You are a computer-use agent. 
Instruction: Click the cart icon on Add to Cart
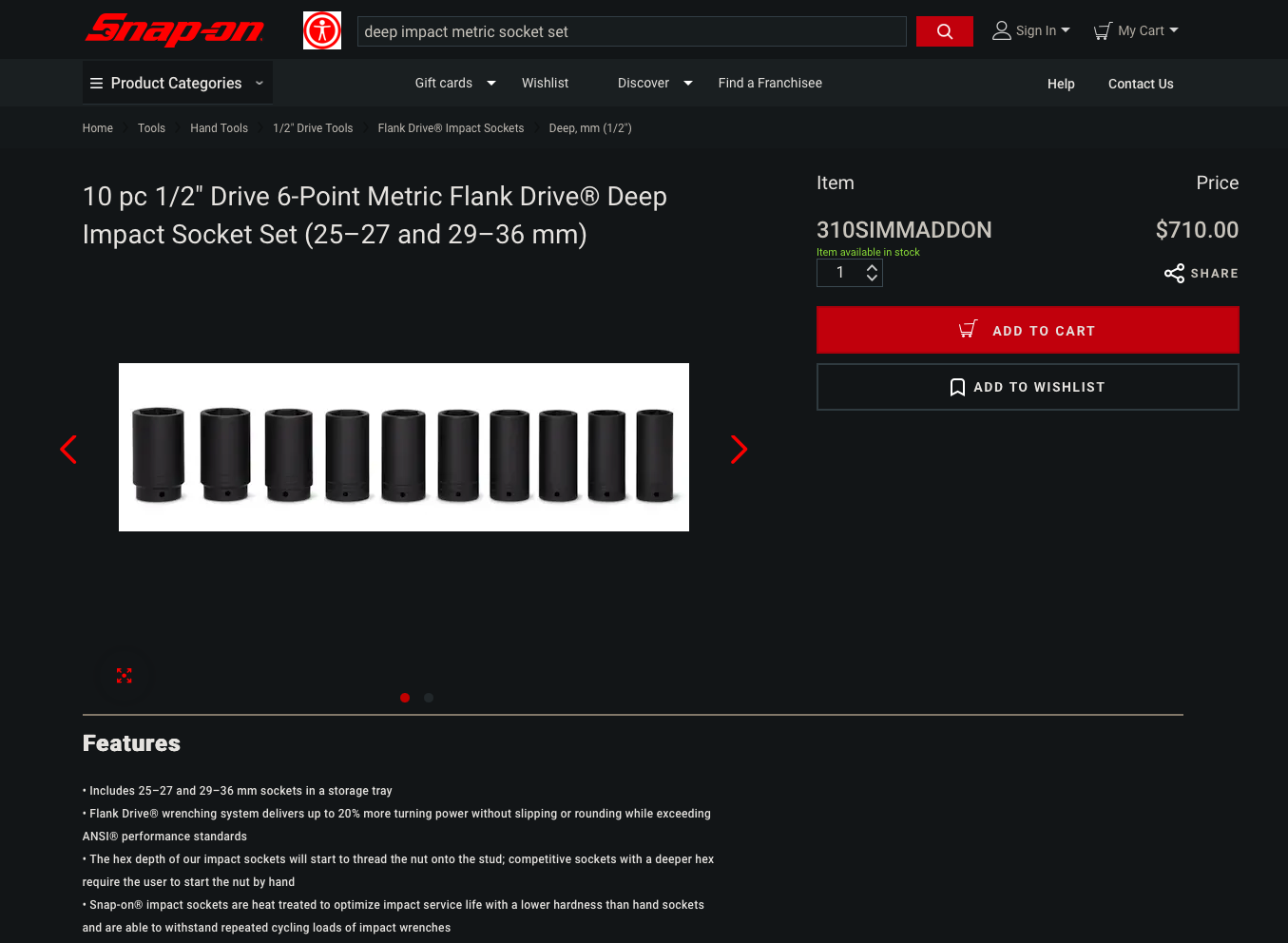[x=969, y=330]
